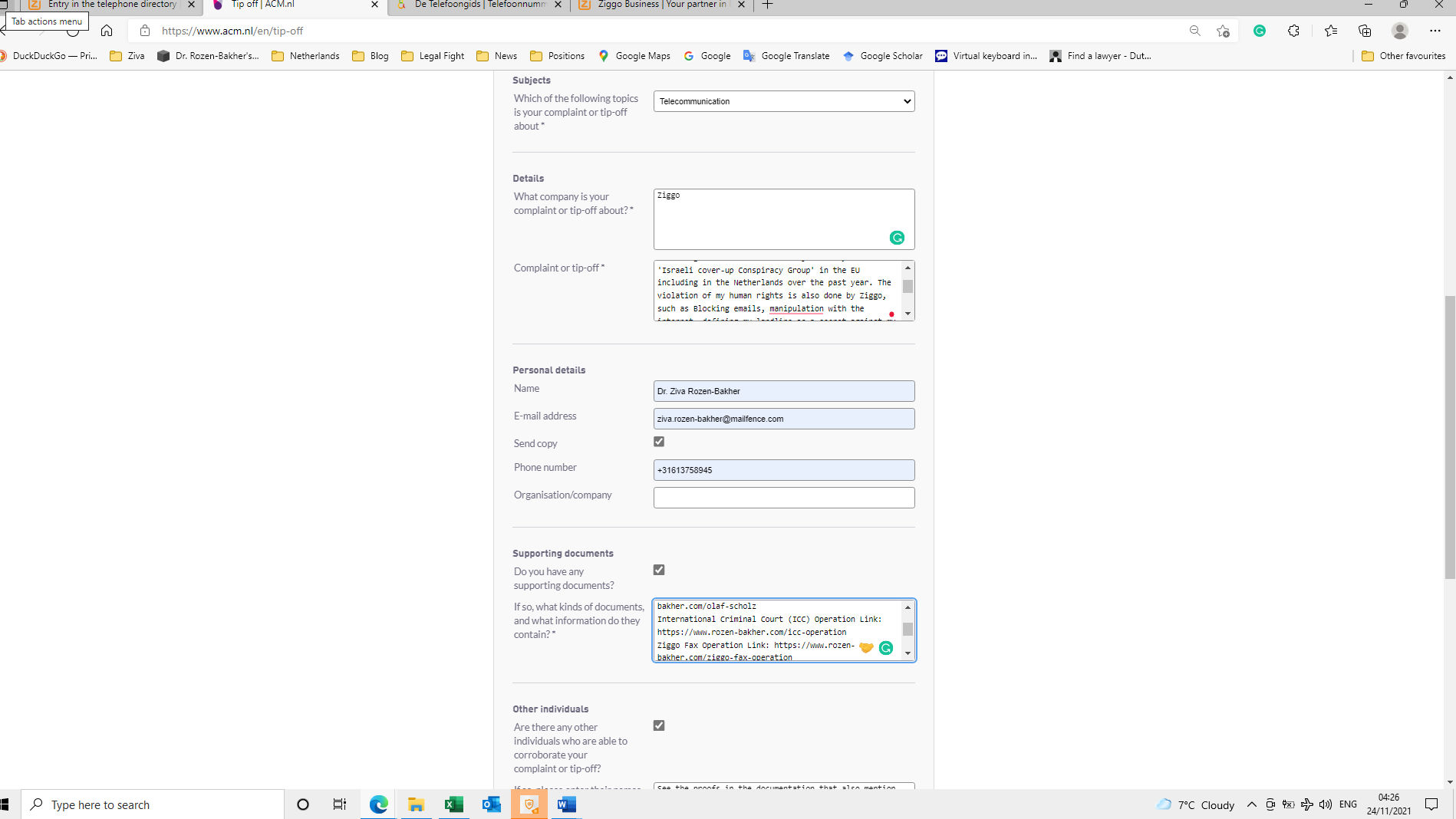Click Grammarly icon in company text box
The width and height of the screenshot is (1456, 819).
(x=897, y=238)
